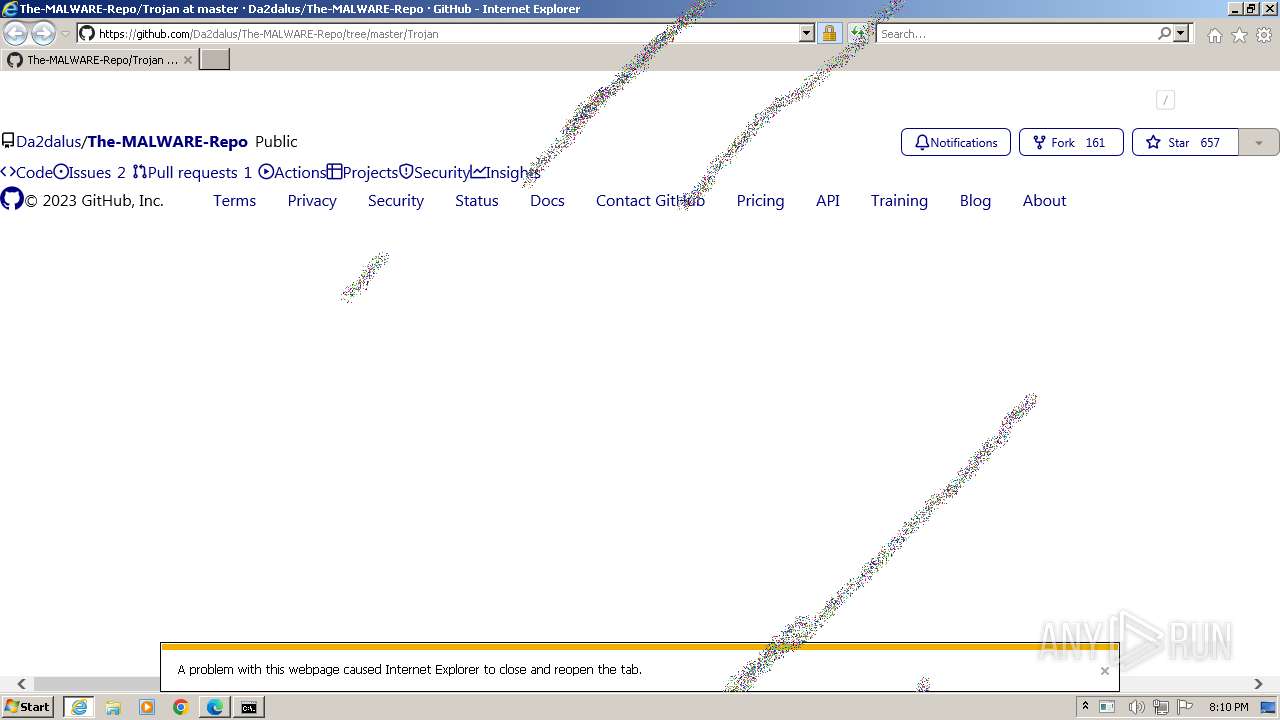Switch to the Insights tab
This screenshot has width=1280, height=720.
coord(505,172)
